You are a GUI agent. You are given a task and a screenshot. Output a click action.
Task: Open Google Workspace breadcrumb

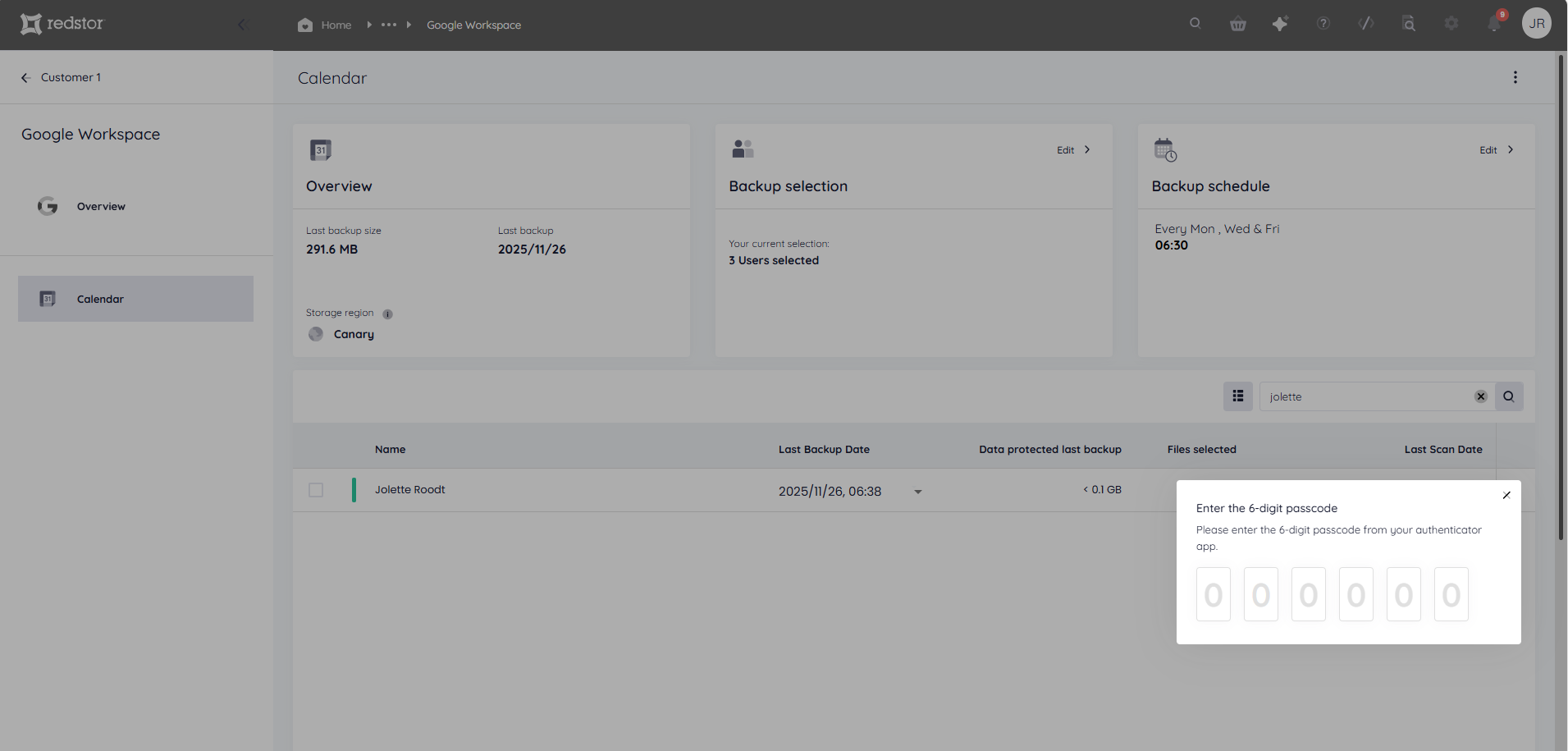pos(473,25)
